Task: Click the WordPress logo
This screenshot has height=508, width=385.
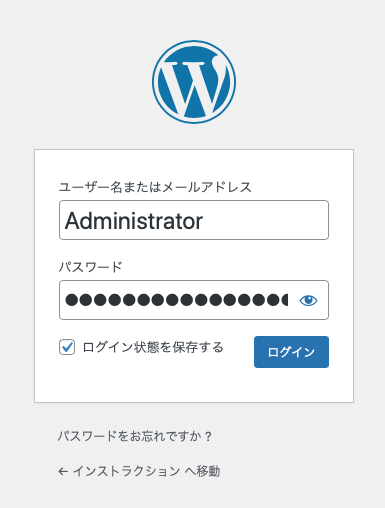Action: tap(194, 82)
